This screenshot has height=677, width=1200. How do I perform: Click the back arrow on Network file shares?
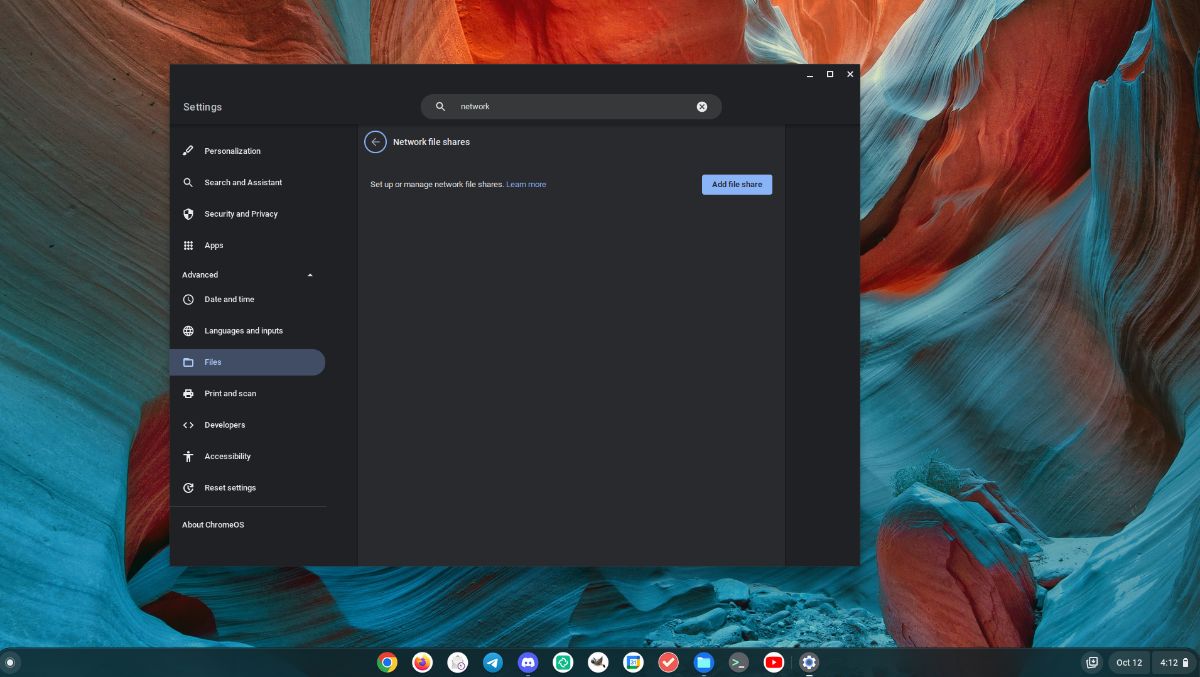click(x=375, y=142)
